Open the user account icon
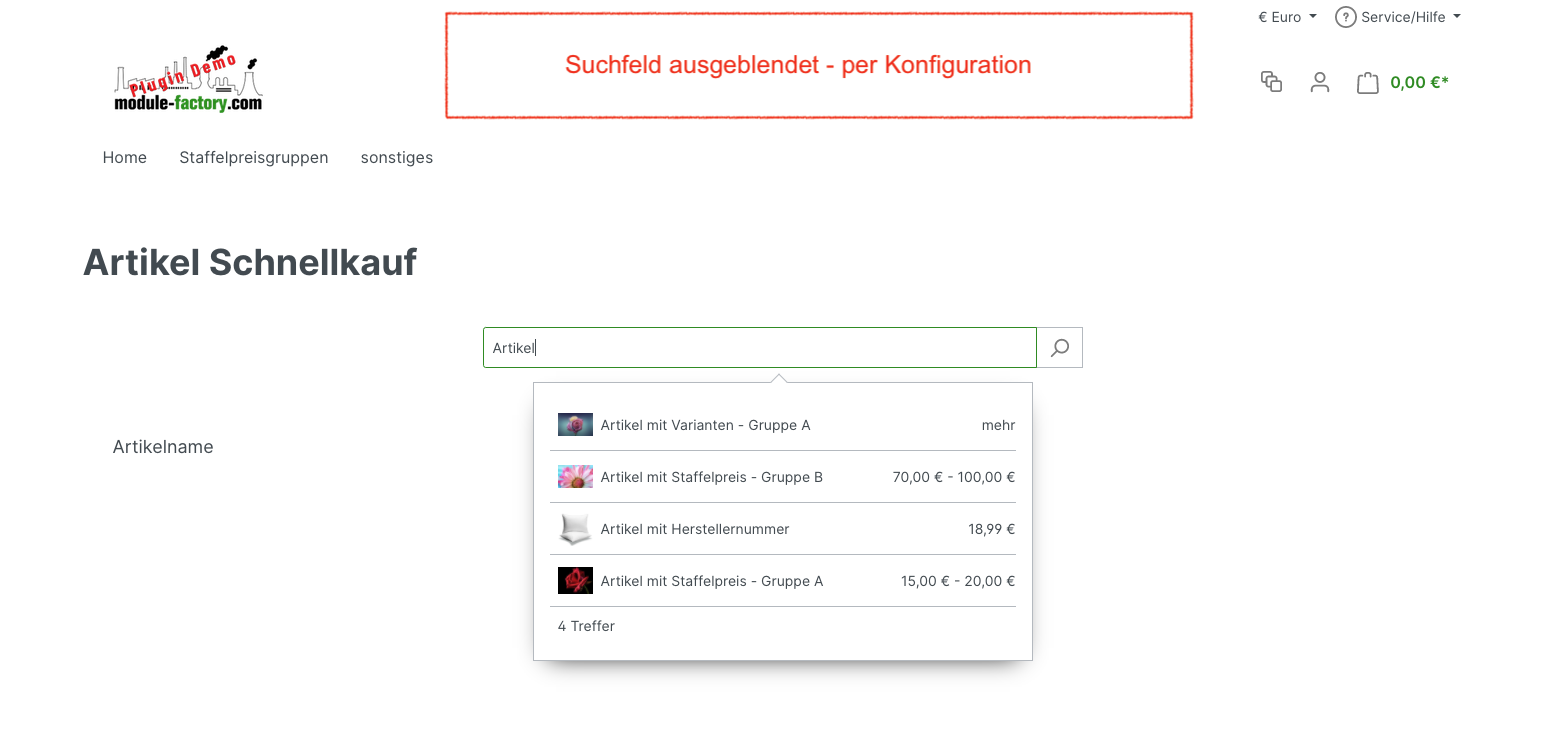The image size is (1542, 745). click(1320, 82)
